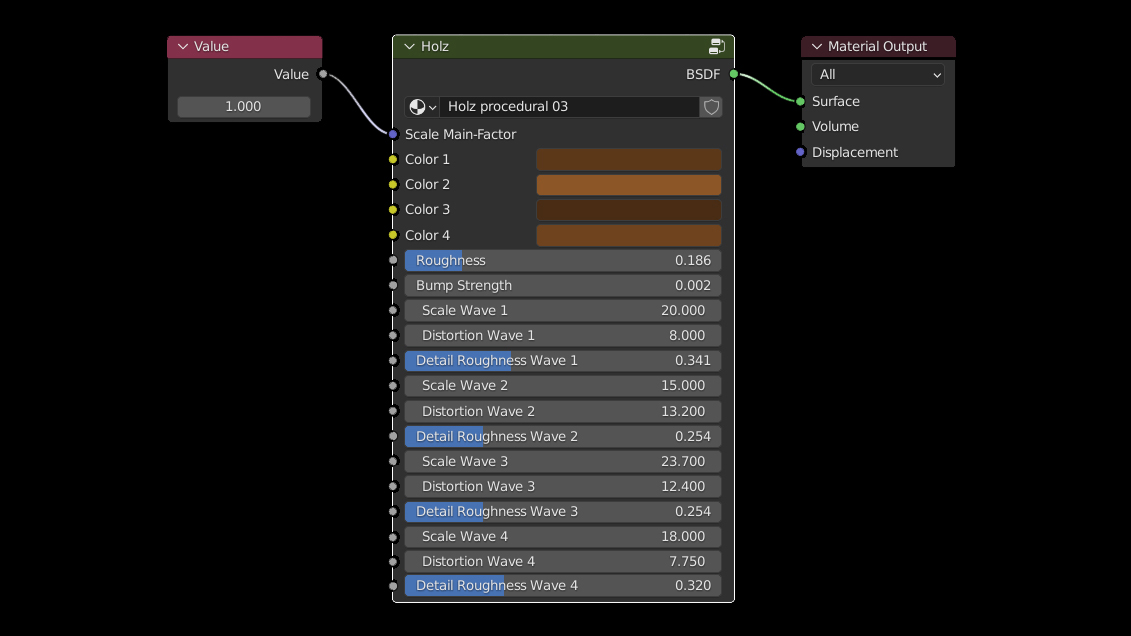The width and height of the screenshot is (1131, 636).
Task: Click the Roughness slider
Action: tap(562, 261)
